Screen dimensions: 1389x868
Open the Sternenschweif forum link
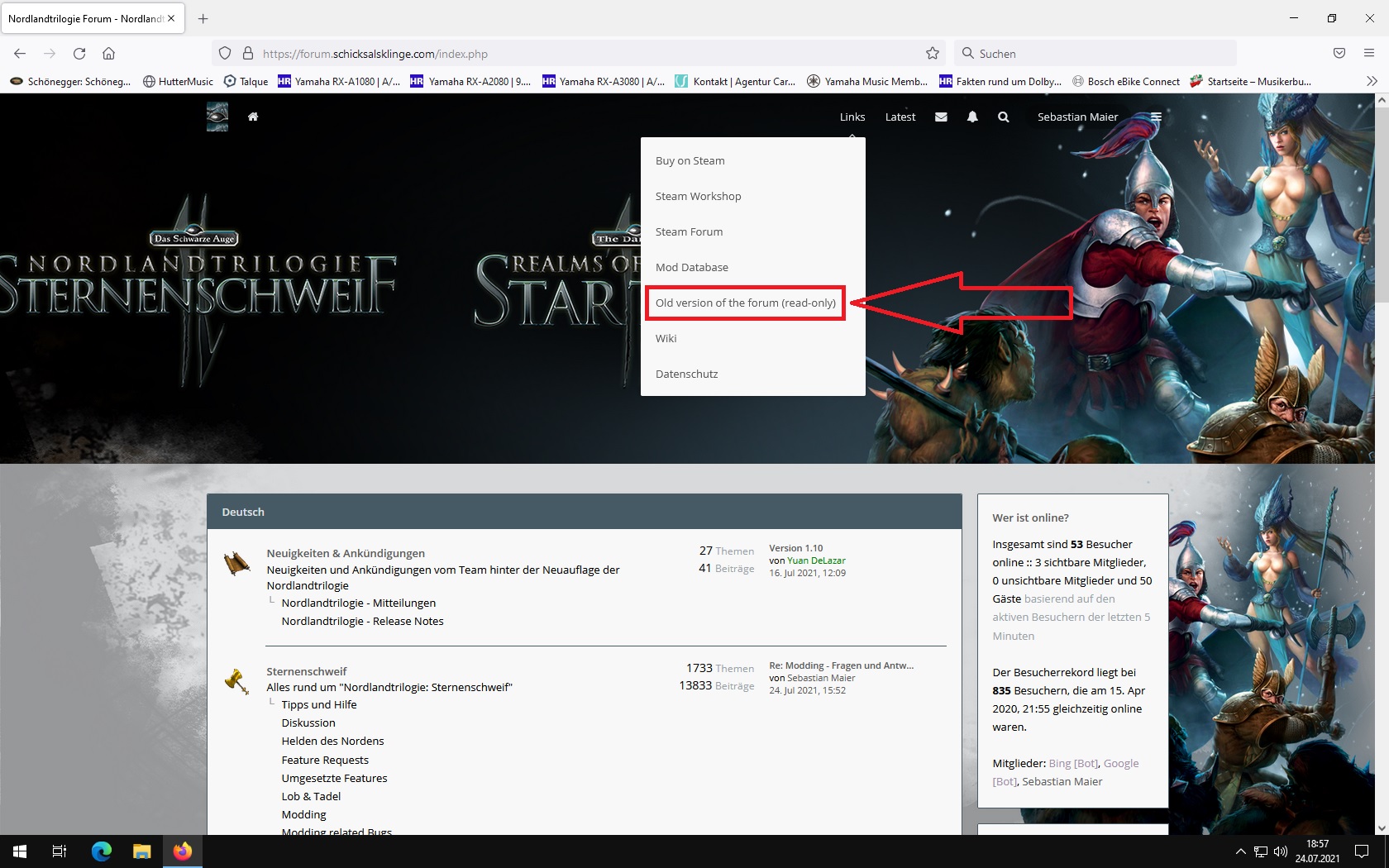click(306, 671)
